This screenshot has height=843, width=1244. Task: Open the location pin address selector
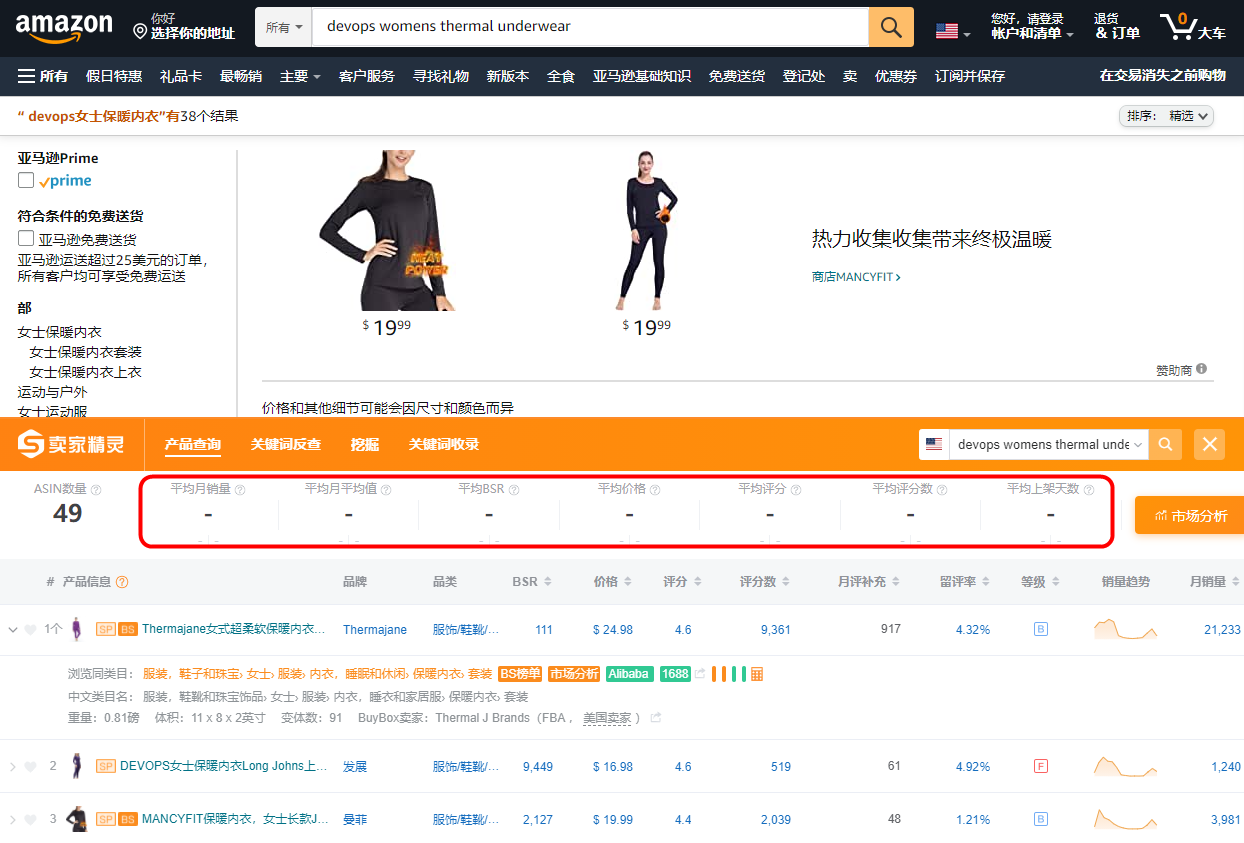click(x=185, y=26)
